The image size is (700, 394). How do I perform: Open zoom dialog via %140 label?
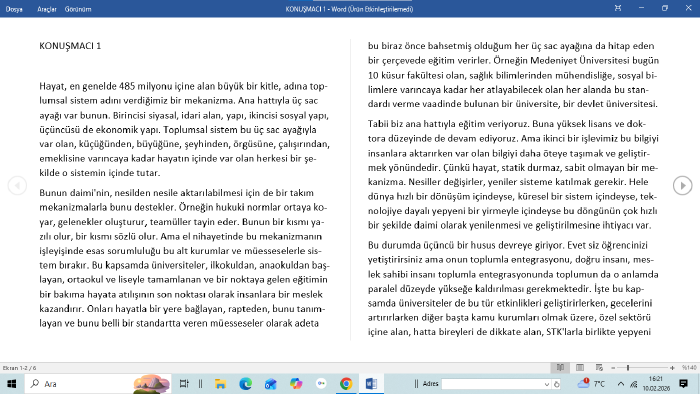coord(689,368)
